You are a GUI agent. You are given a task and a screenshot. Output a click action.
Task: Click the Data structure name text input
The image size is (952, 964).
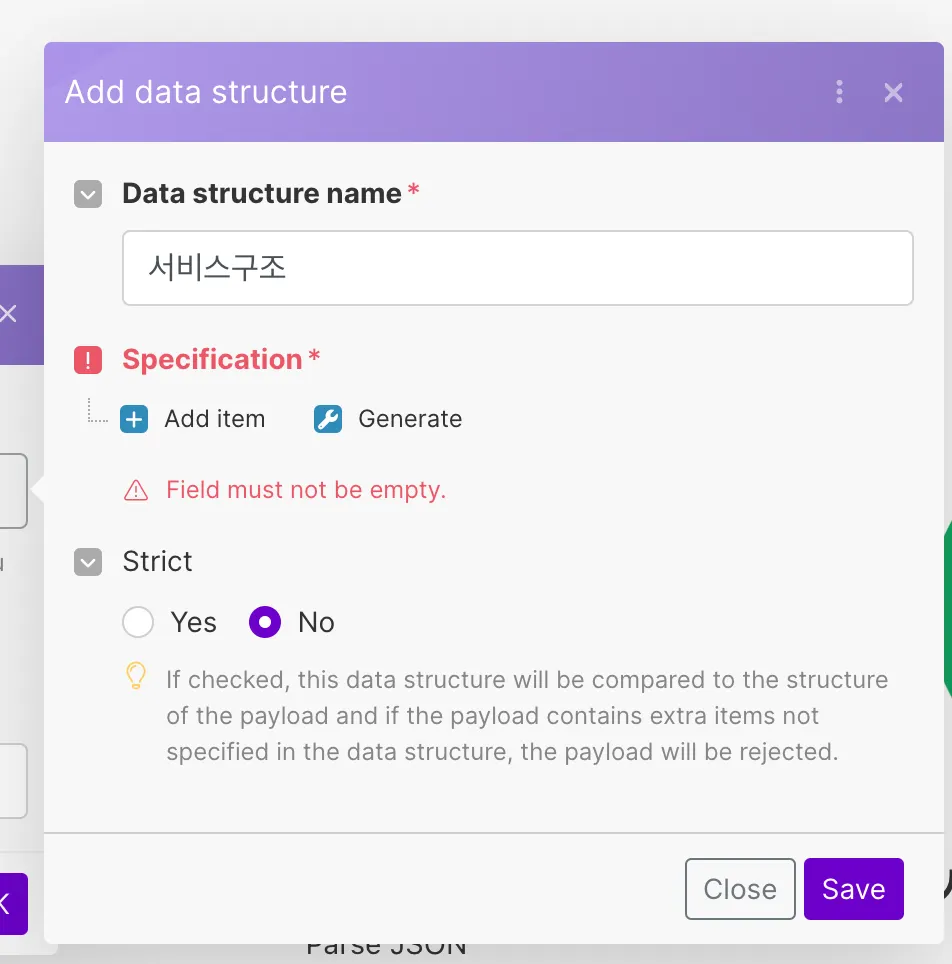(517, 268)
